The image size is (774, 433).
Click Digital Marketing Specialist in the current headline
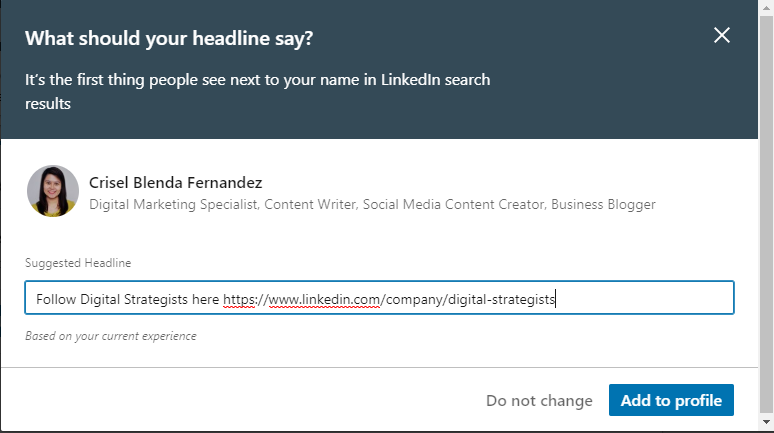click(x=164, y=204)
